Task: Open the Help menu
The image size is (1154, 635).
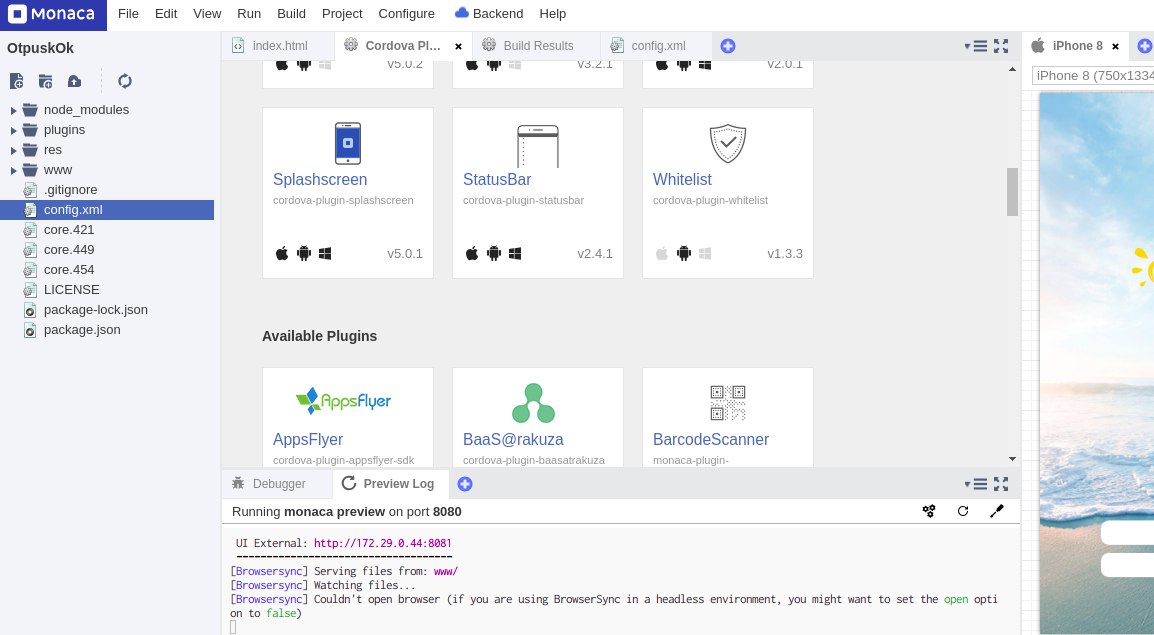Action: pos(553,13)
